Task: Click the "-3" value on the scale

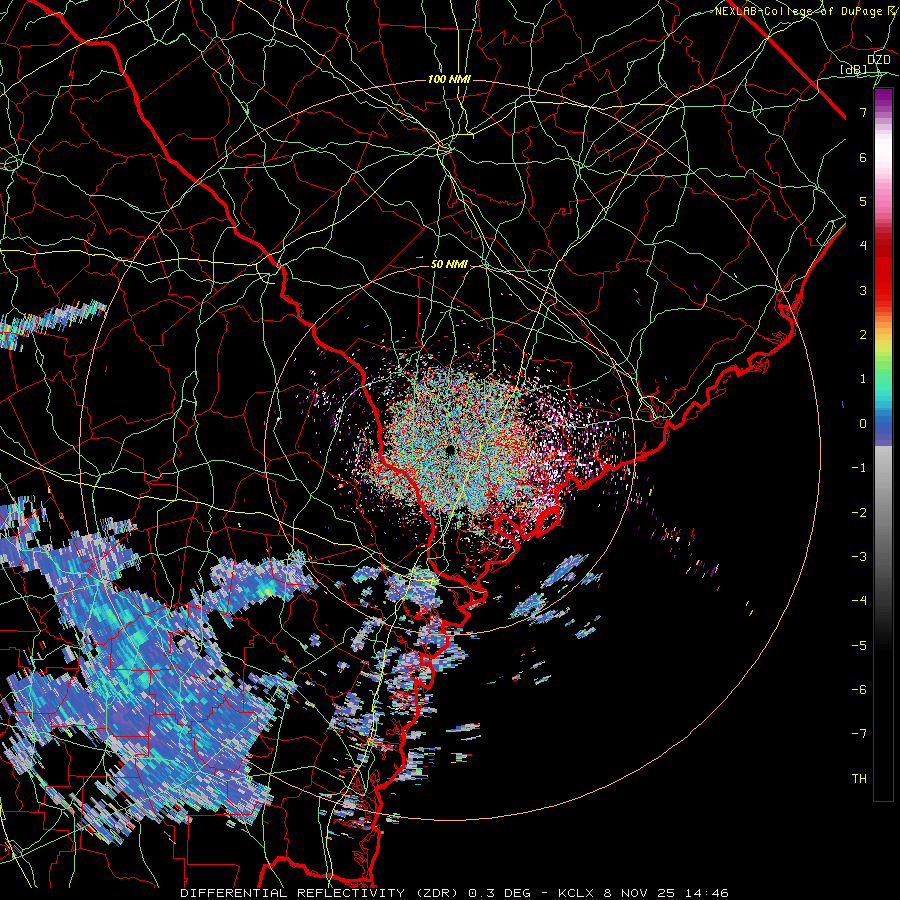Action: click(859, 557)
